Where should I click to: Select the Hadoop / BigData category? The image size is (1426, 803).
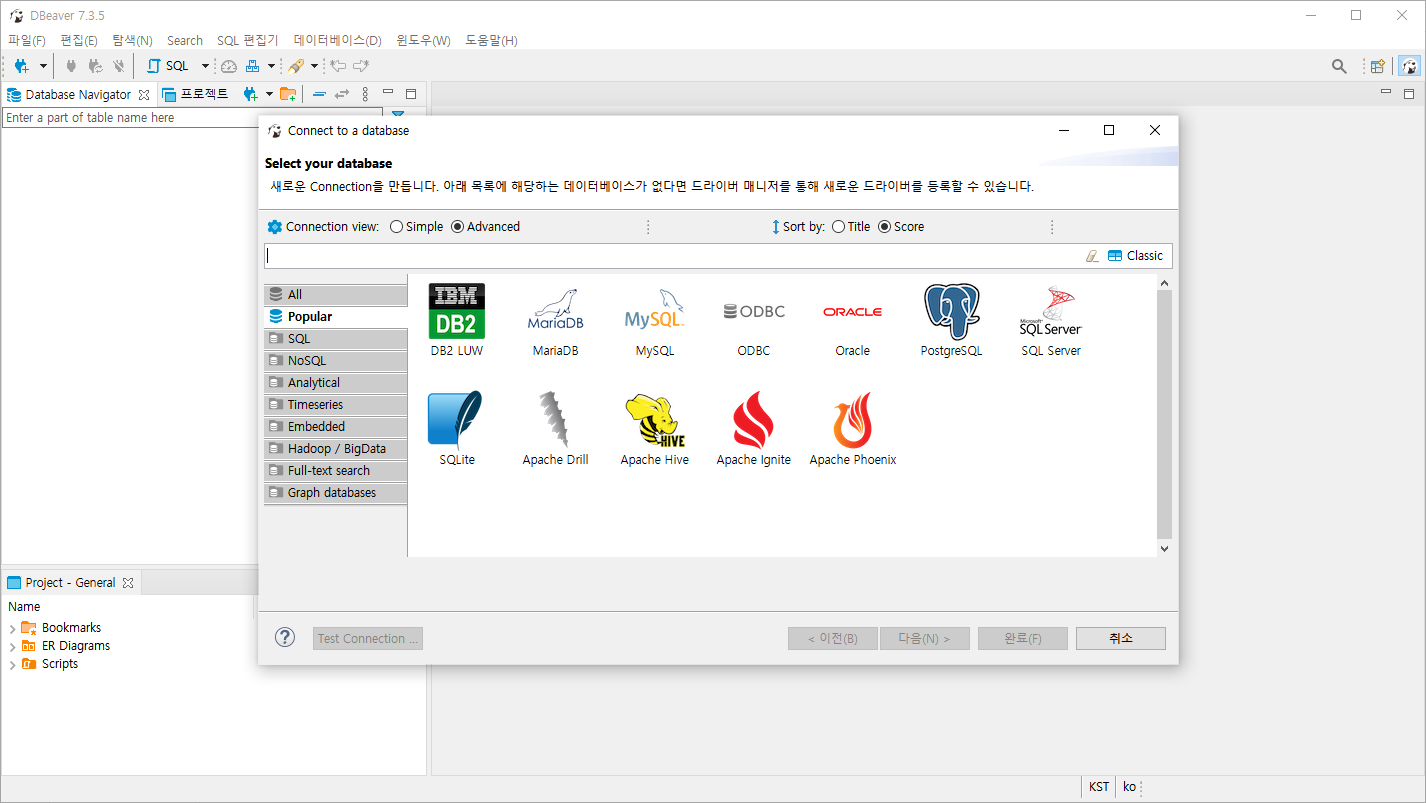(336, 449)
